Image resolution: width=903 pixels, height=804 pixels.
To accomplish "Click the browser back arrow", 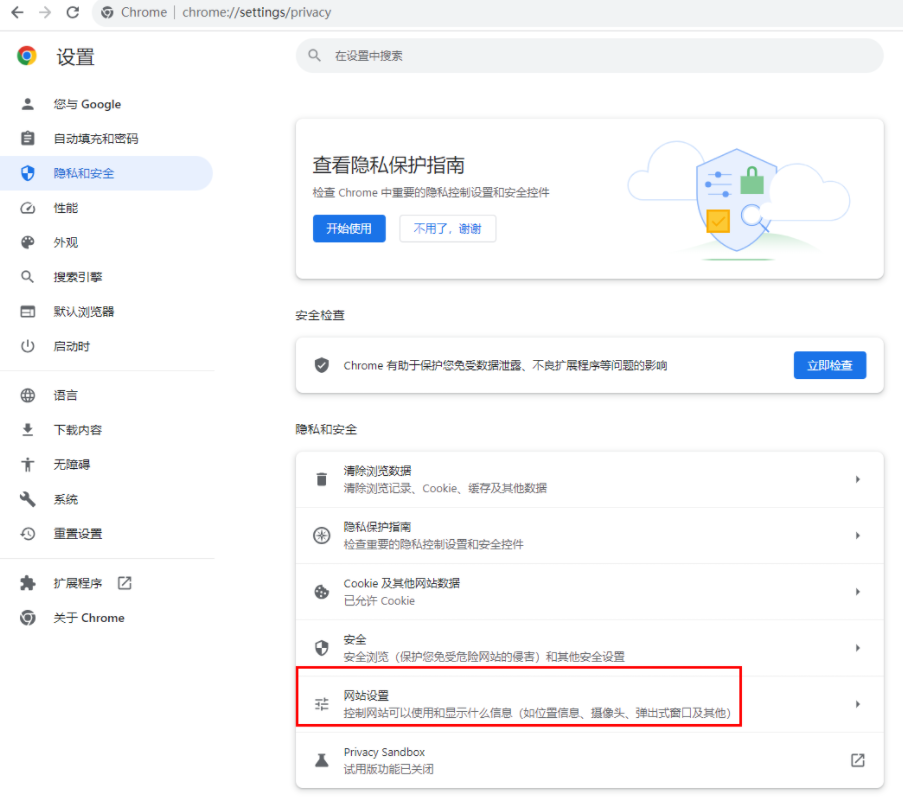I will click(17, 12).
